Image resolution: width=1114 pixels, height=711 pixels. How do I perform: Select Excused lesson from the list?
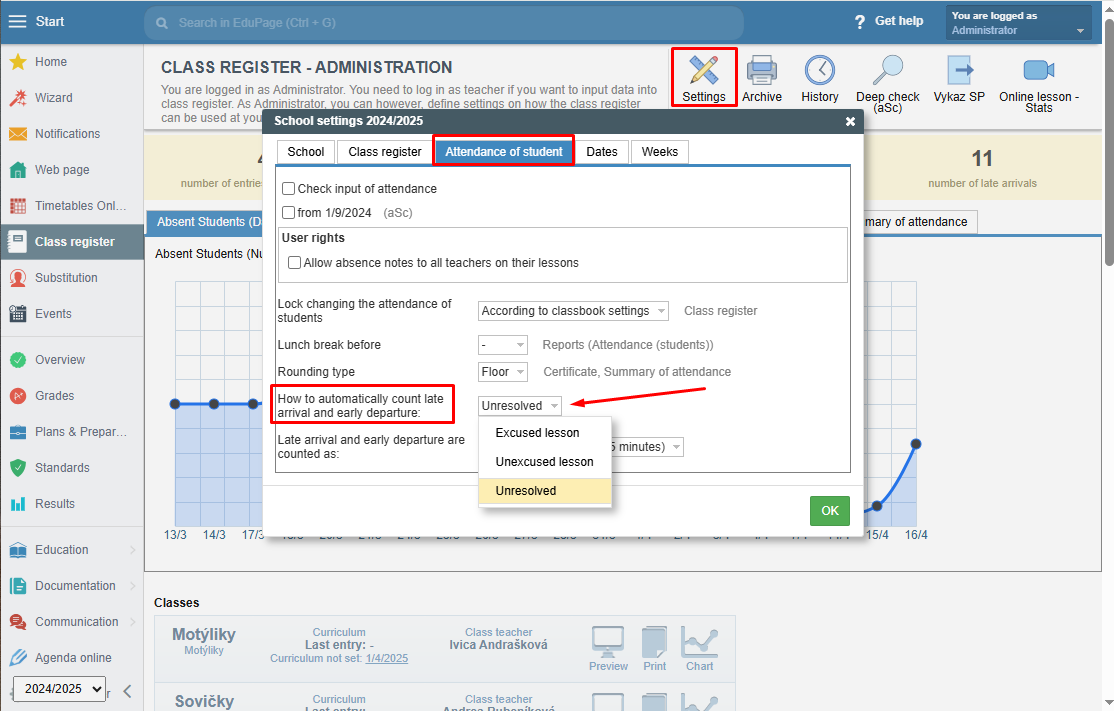pyautogui.click(x=537, y=433)
